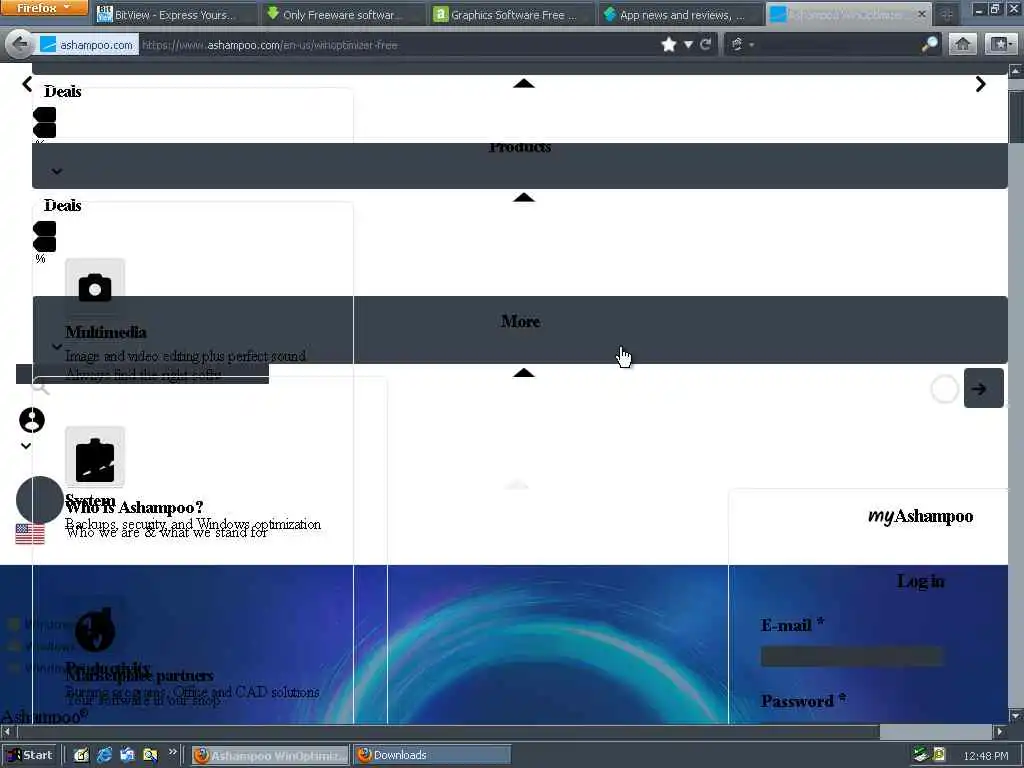Viewport: 1024px width, 768px height.
Task: Collapse the triangle just under More bar
Action: tap(524, 373)
